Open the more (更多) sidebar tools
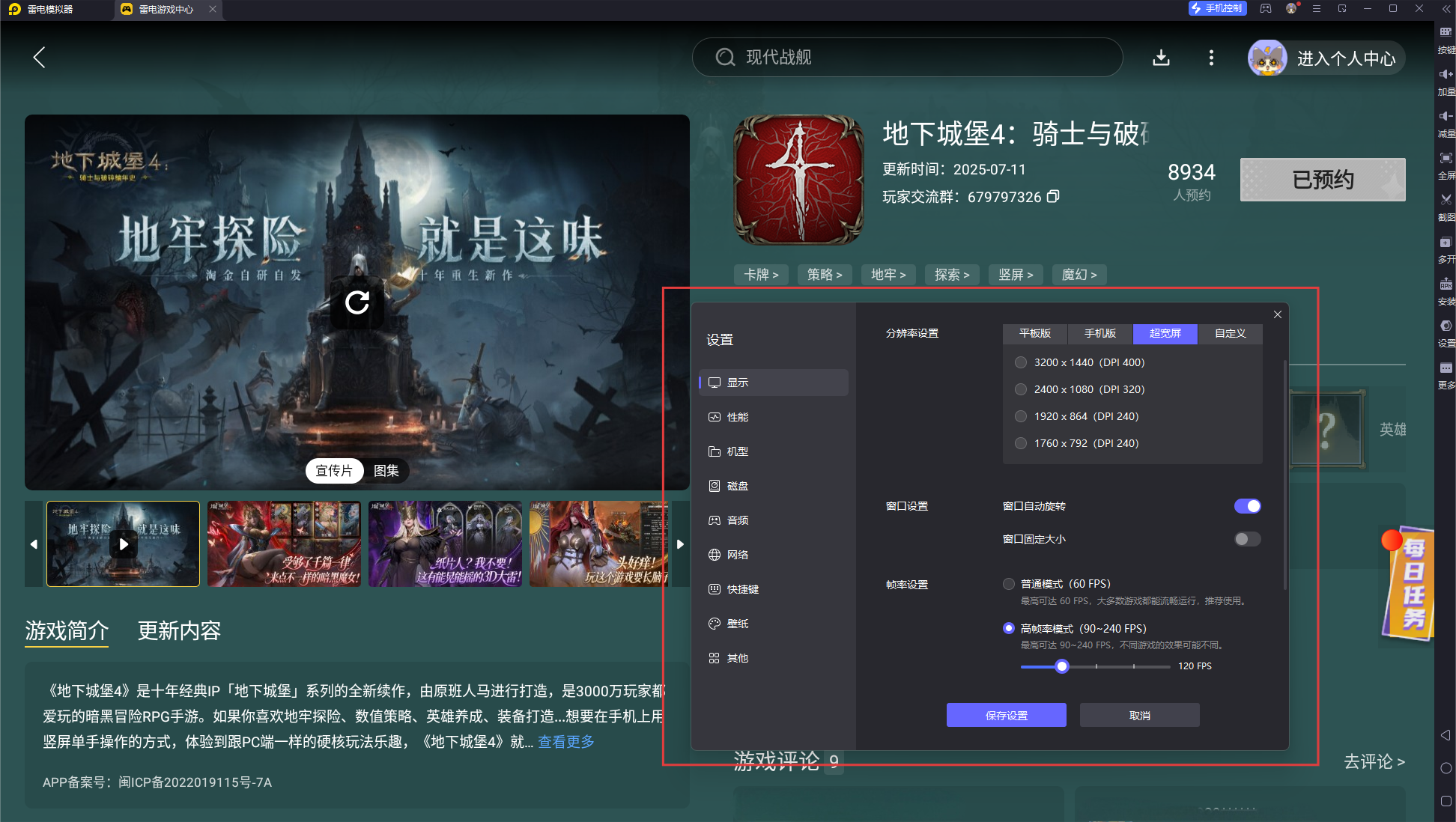 tap(1446, 374)
